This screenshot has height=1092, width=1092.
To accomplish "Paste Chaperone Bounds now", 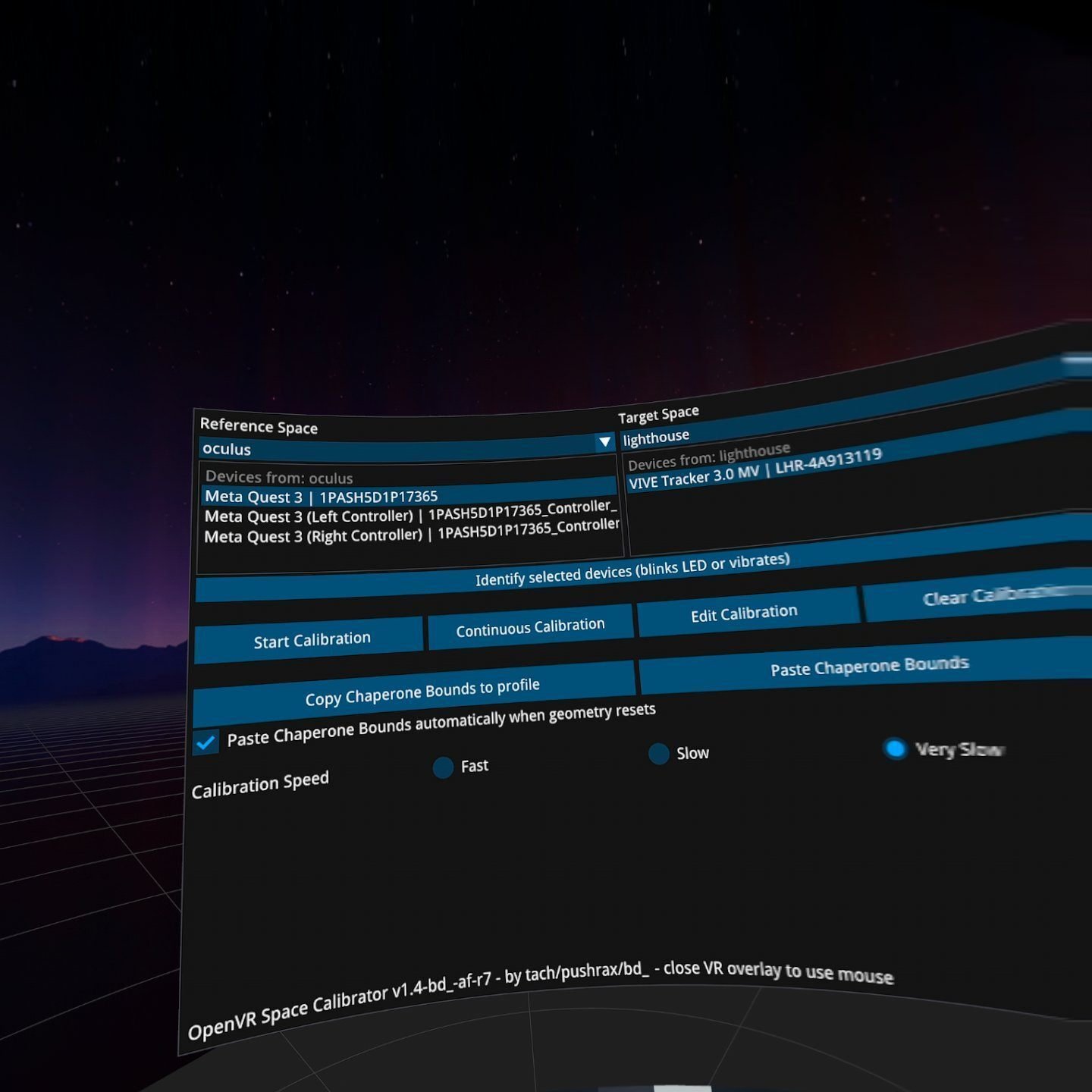I will pyautogui.click(x=869, y=667).
